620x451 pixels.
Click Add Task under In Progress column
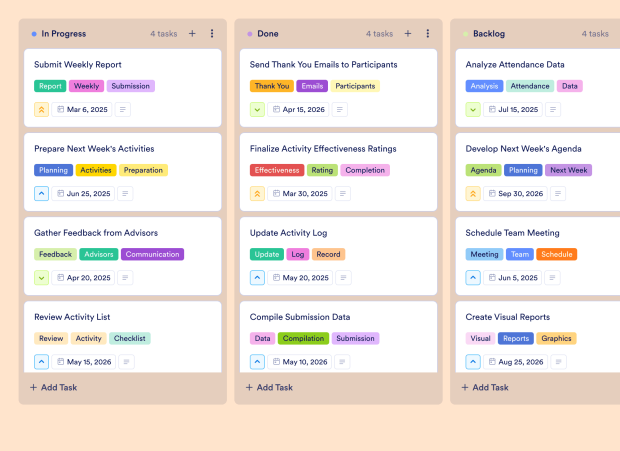coord(54,387)
